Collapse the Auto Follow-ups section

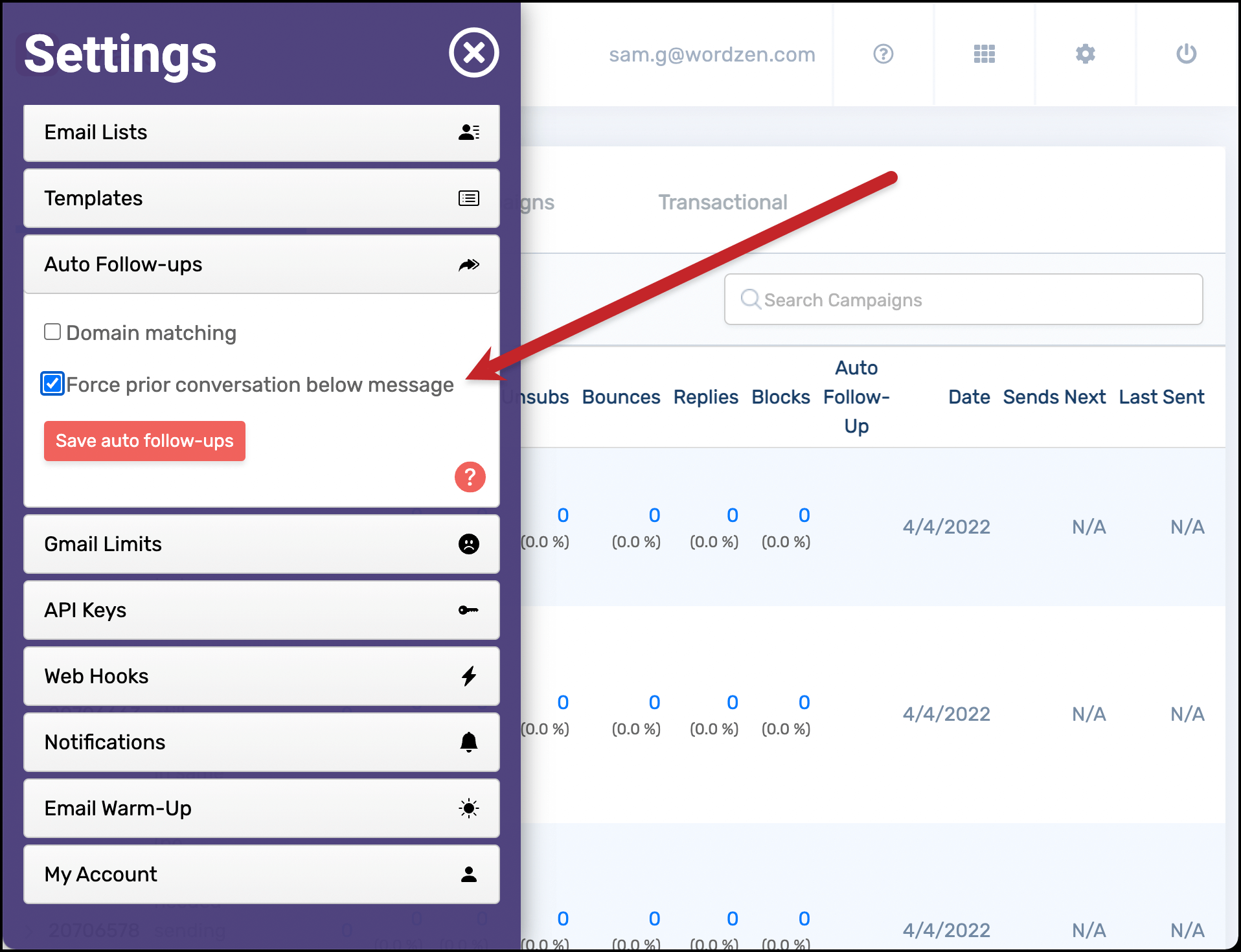click(x=262, y=264)
